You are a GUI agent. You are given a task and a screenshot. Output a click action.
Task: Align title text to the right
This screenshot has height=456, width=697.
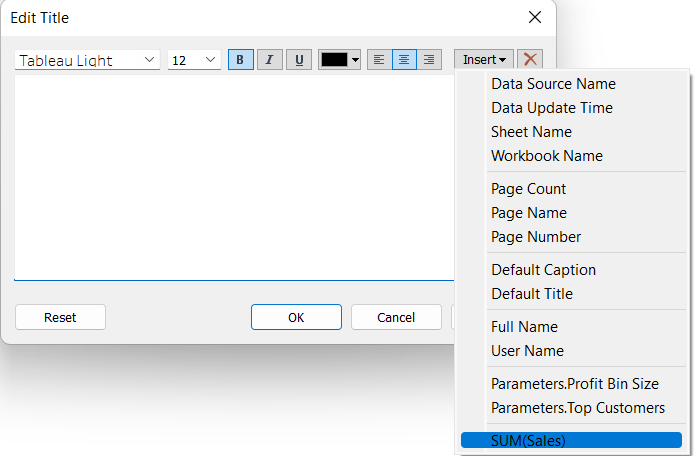click(x=429, y=60)
